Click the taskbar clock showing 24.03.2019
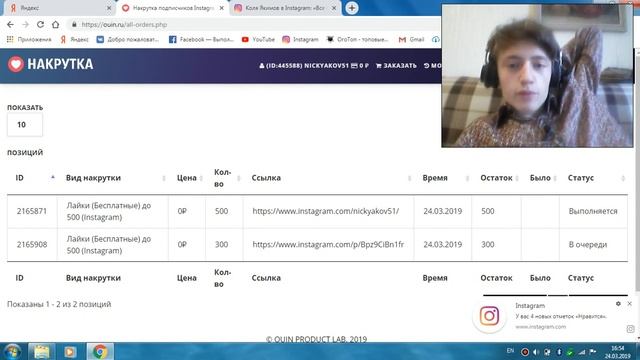The image size is (640, 360). pos(618,352)
